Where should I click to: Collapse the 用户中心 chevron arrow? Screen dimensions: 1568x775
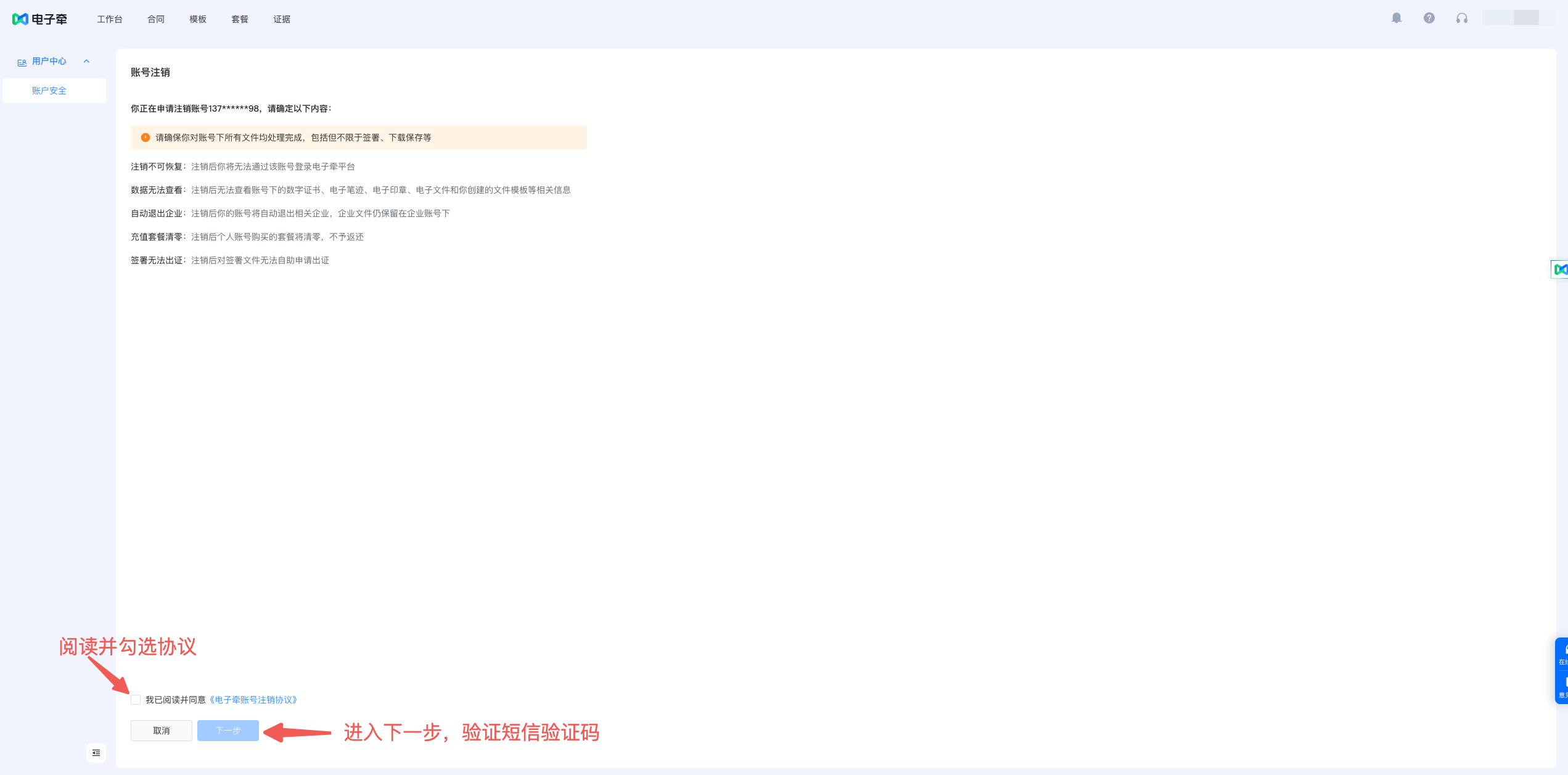click(86, 61)
